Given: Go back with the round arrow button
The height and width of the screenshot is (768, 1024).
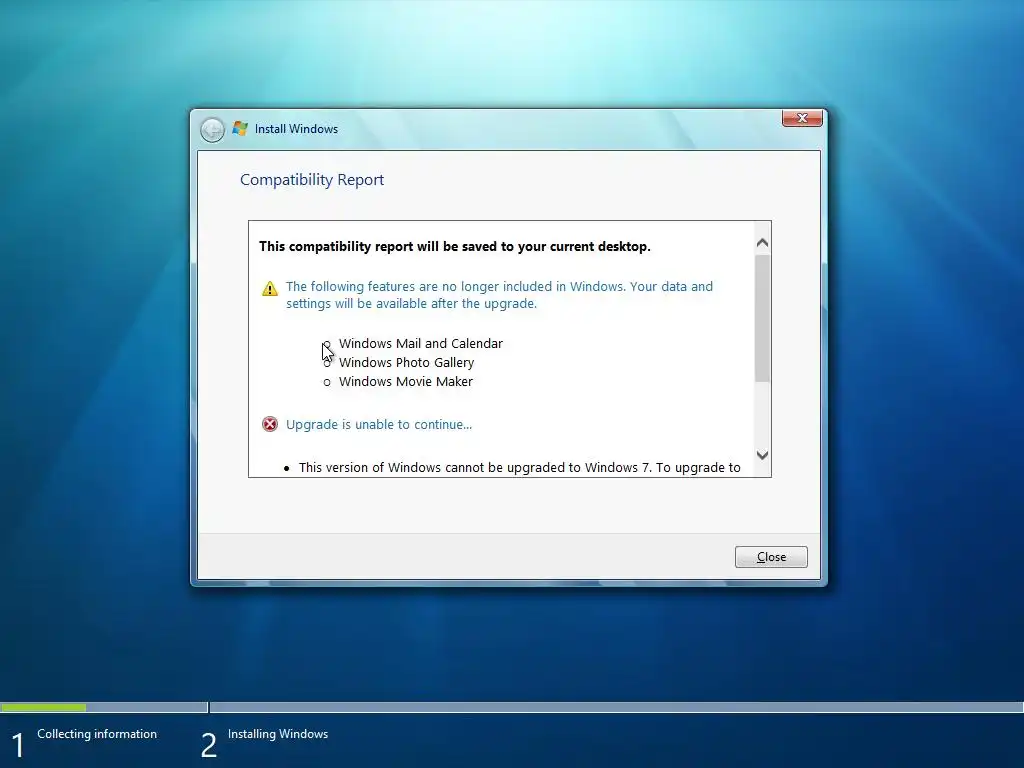Looking at the screenshot, I should coord(212,130).
